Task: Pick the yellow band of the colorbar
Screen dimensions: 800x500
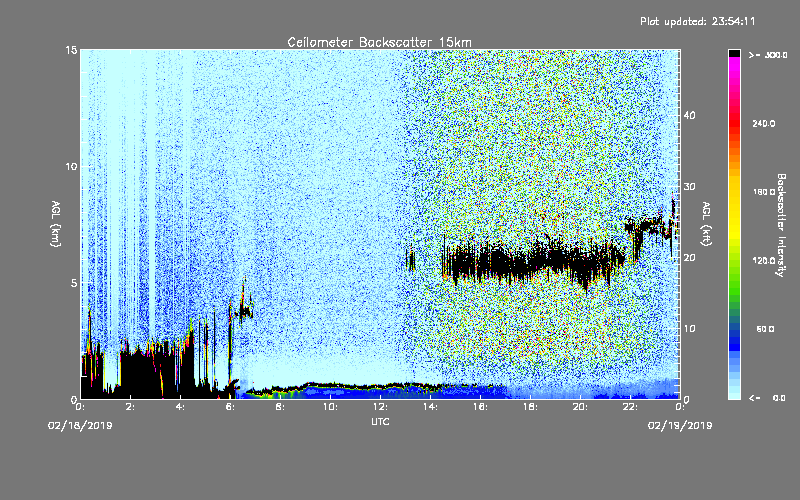Action: coord(734,209)
